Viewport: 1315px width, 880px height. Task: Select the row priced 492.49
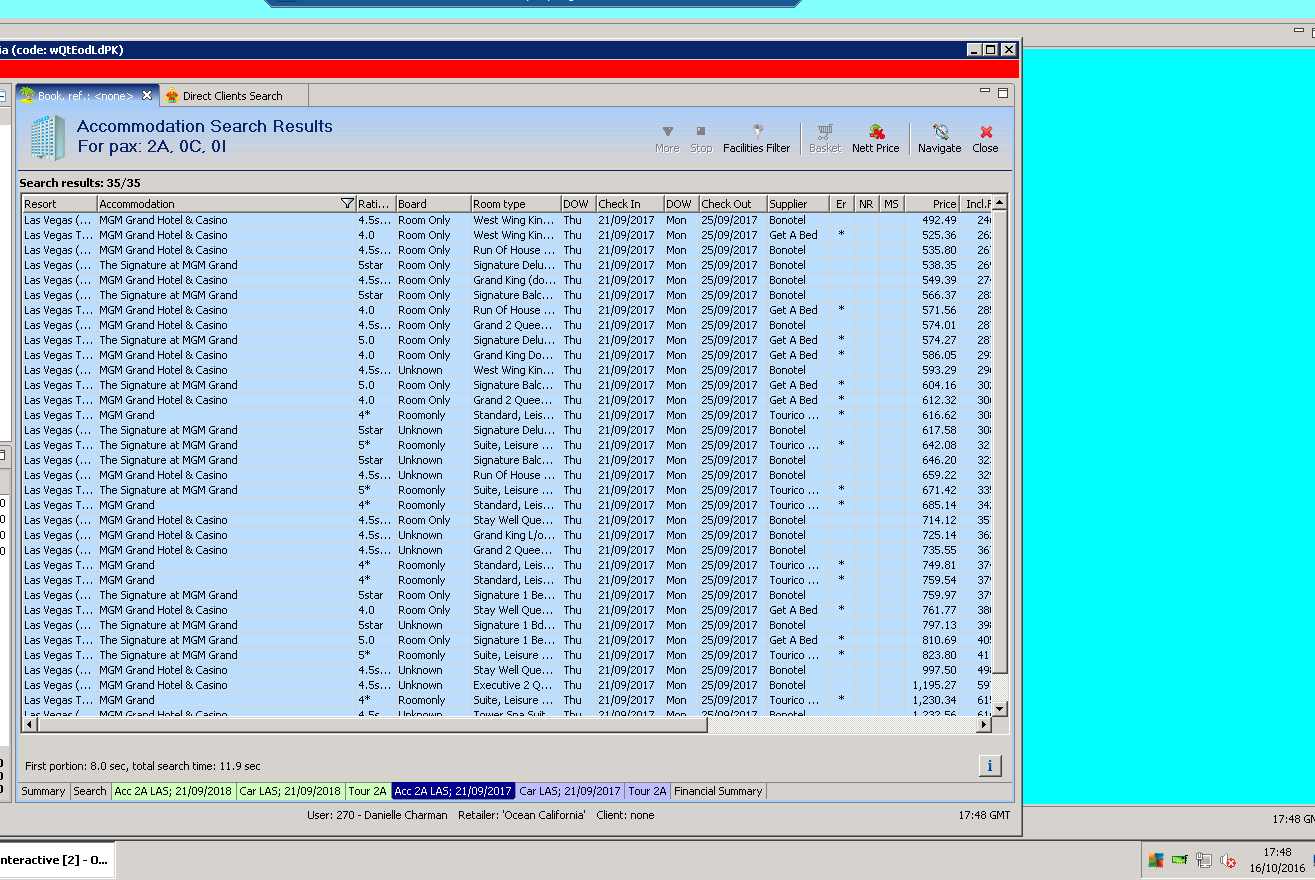click(x=507, y=220)
